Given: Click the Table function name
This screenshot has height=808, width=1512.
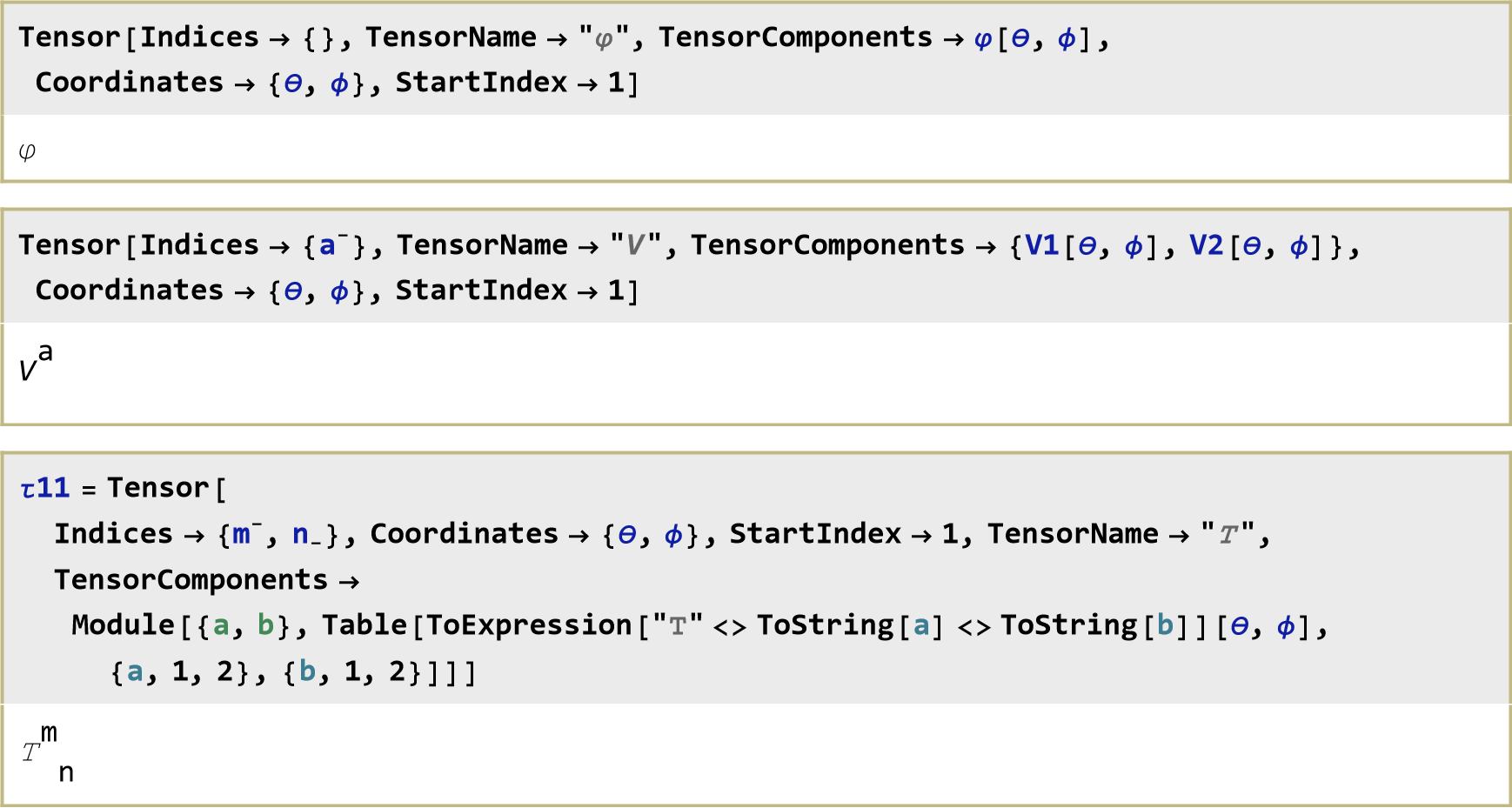Looking at the screenshot, I should tap(365, 625).
